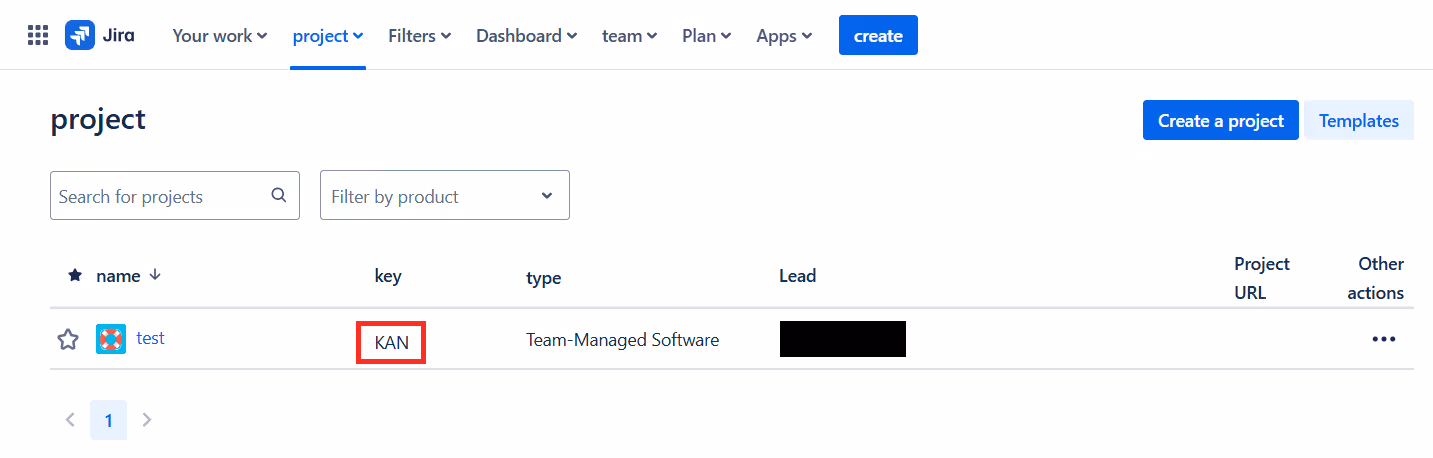Viewport: 1433px width, 458px height.
Task: Go to previous page arrow
Action: tap(70, 420)
